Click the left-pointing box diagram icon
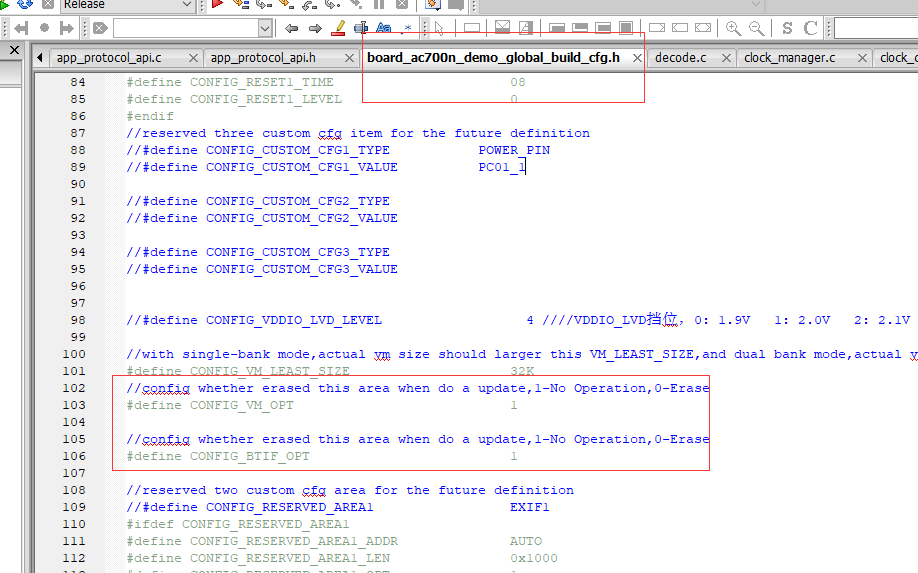This screenshot has height=573, width=918. (680, 28)
